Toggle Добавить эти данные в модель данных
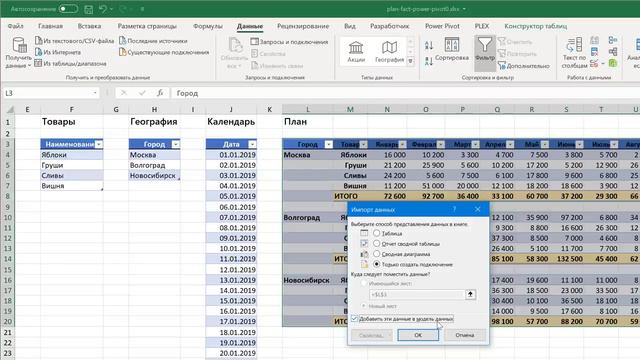This screenshot has height=360, width=640. pos(354,319)
